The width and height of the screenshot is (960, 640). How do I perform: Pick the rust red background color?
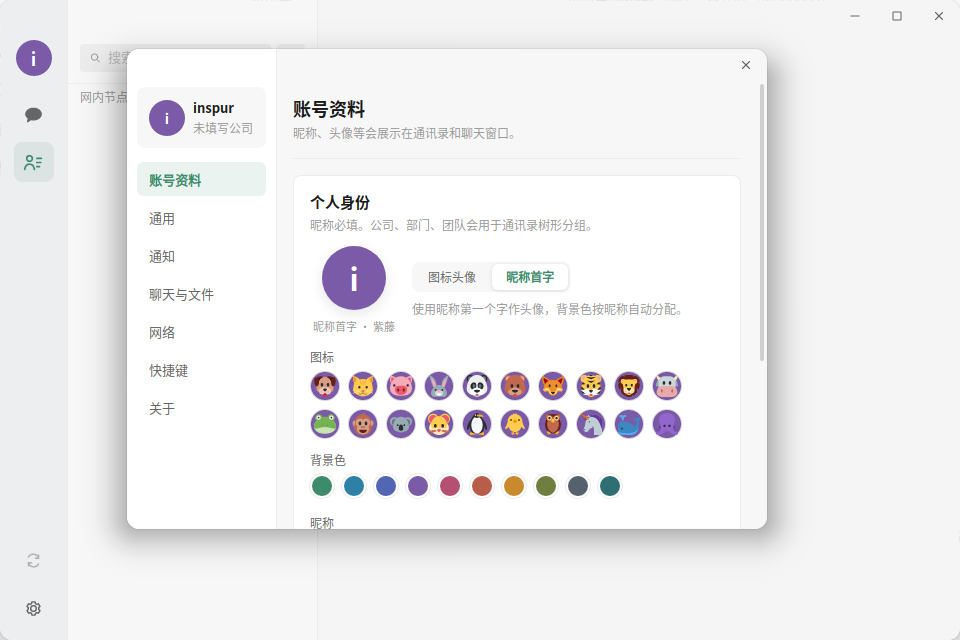pyautogui.click(x=482, y=486)
